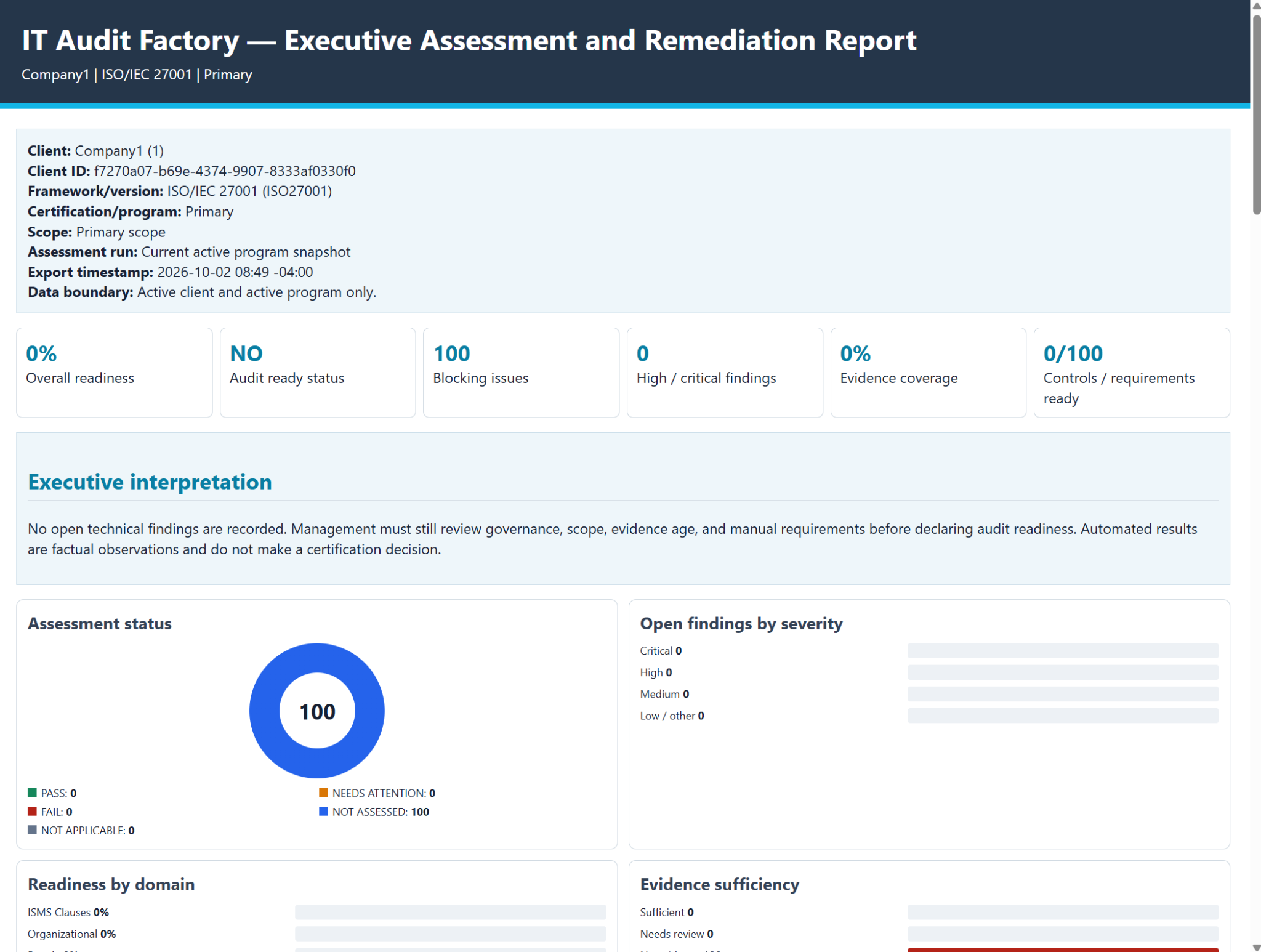Click the Evidence sufficiency heading

pos(720,884)
